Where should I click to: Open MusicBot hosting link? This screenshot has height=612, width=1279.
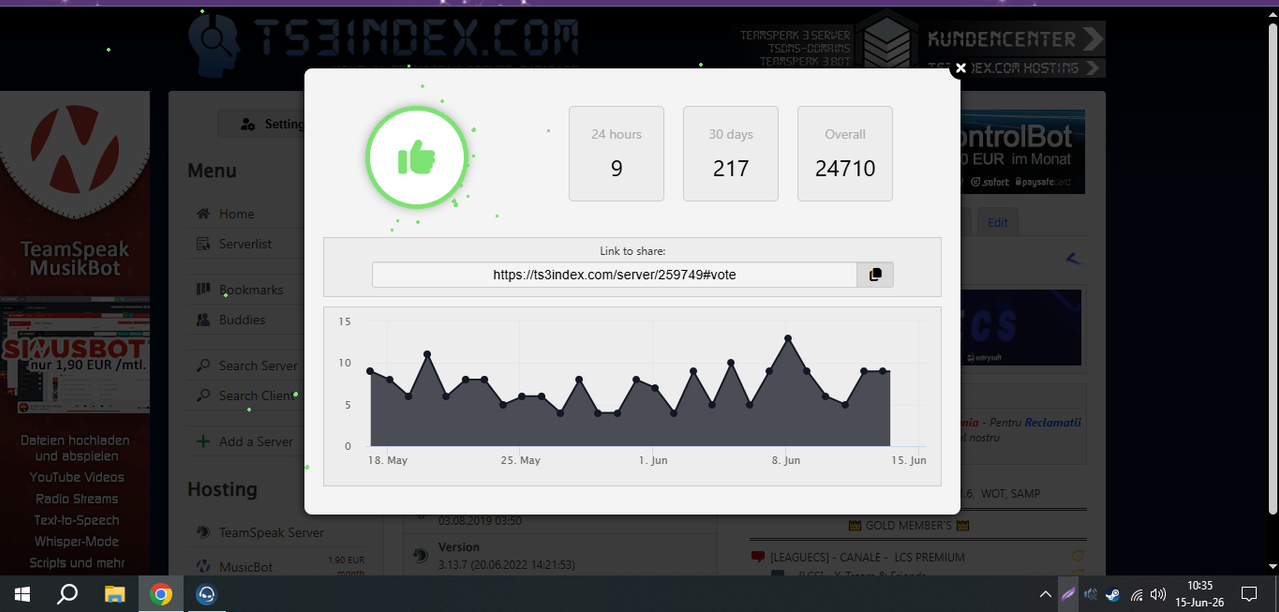point(246,567)
